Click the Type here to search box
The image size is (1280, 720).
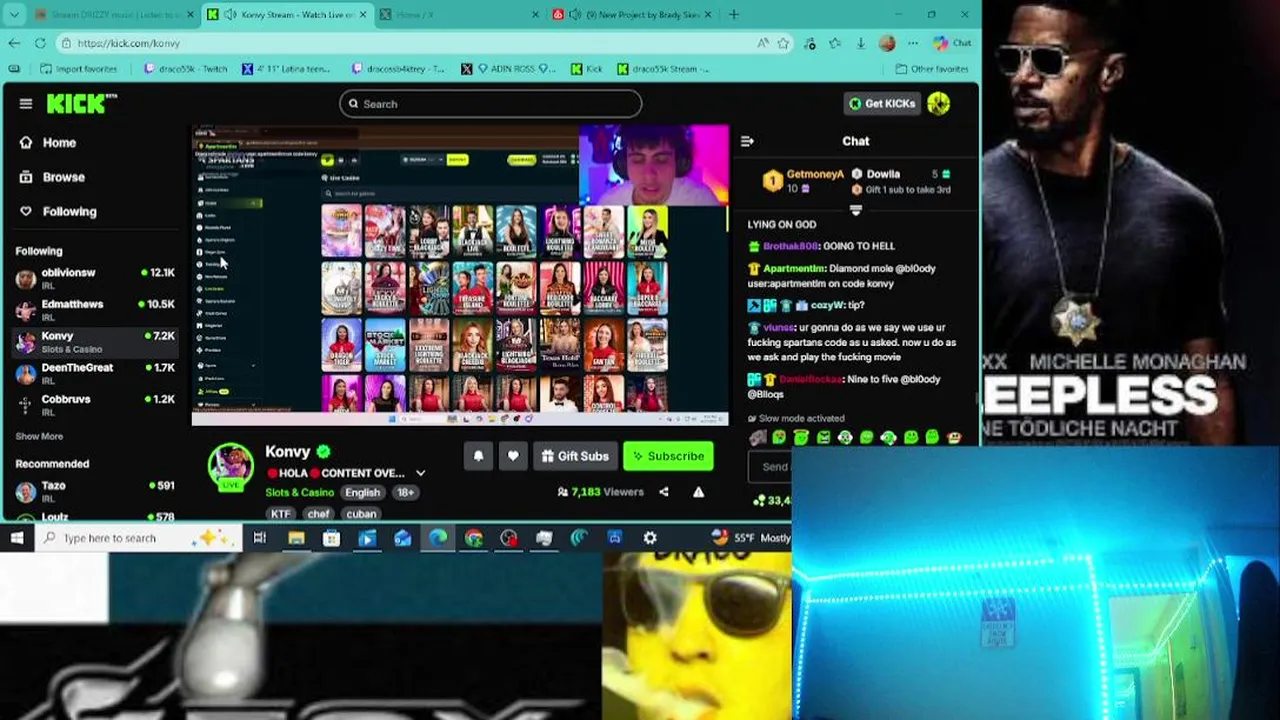pos(140,538)
